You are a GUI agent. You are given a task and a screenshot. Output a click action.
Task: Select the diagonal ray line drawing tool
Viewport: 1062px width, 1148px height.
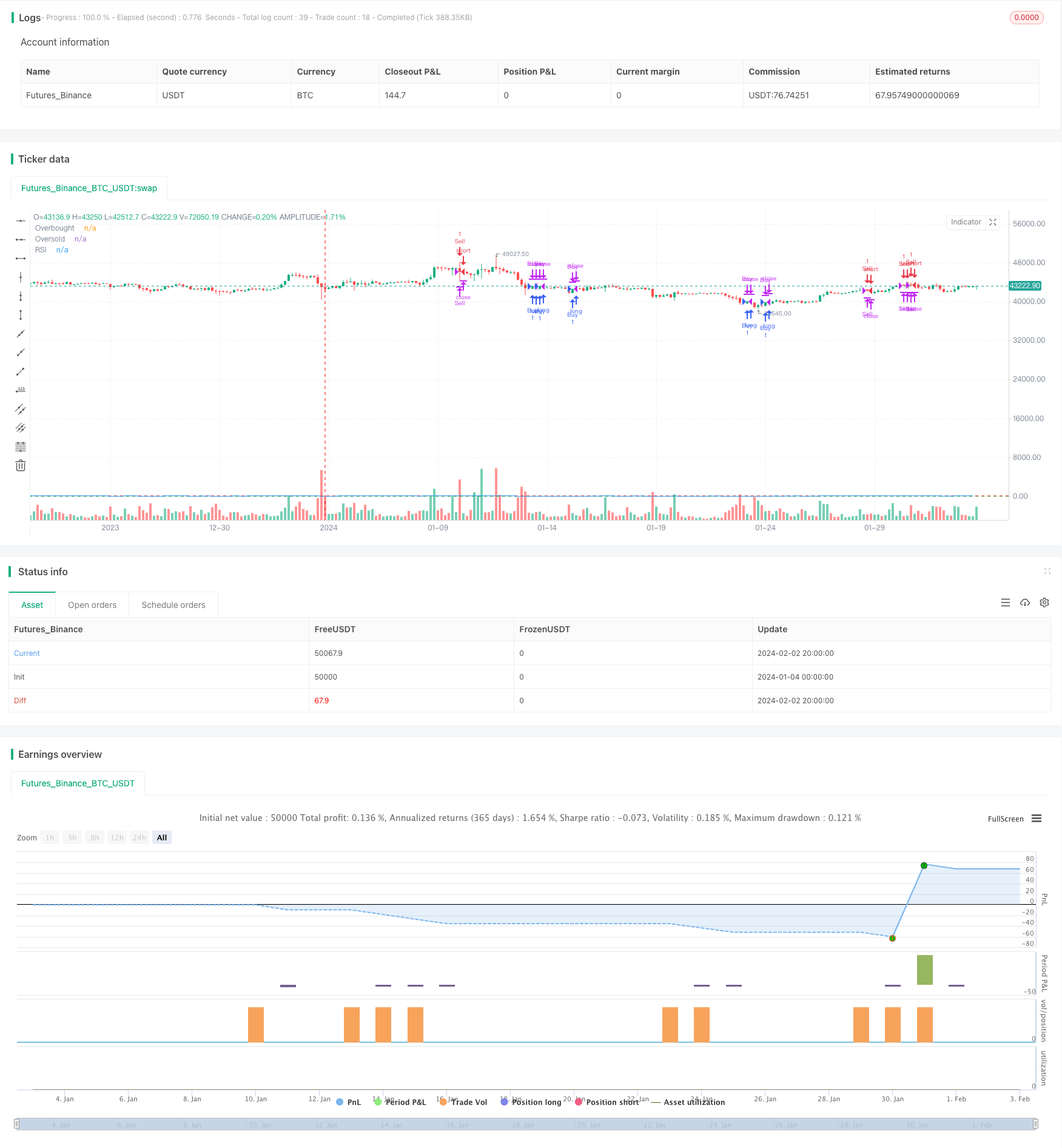(21, 353)
